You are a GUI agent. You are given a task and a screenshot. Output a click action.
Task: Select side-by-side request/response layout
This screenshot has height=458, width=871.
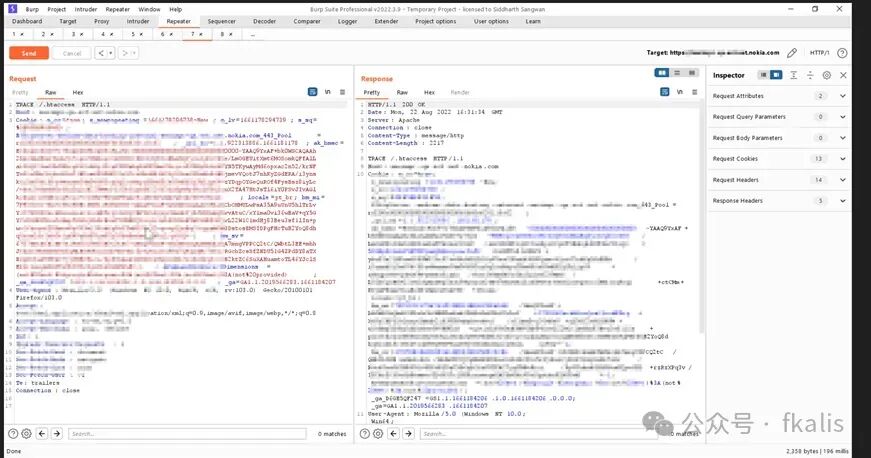tap(662, 73)
